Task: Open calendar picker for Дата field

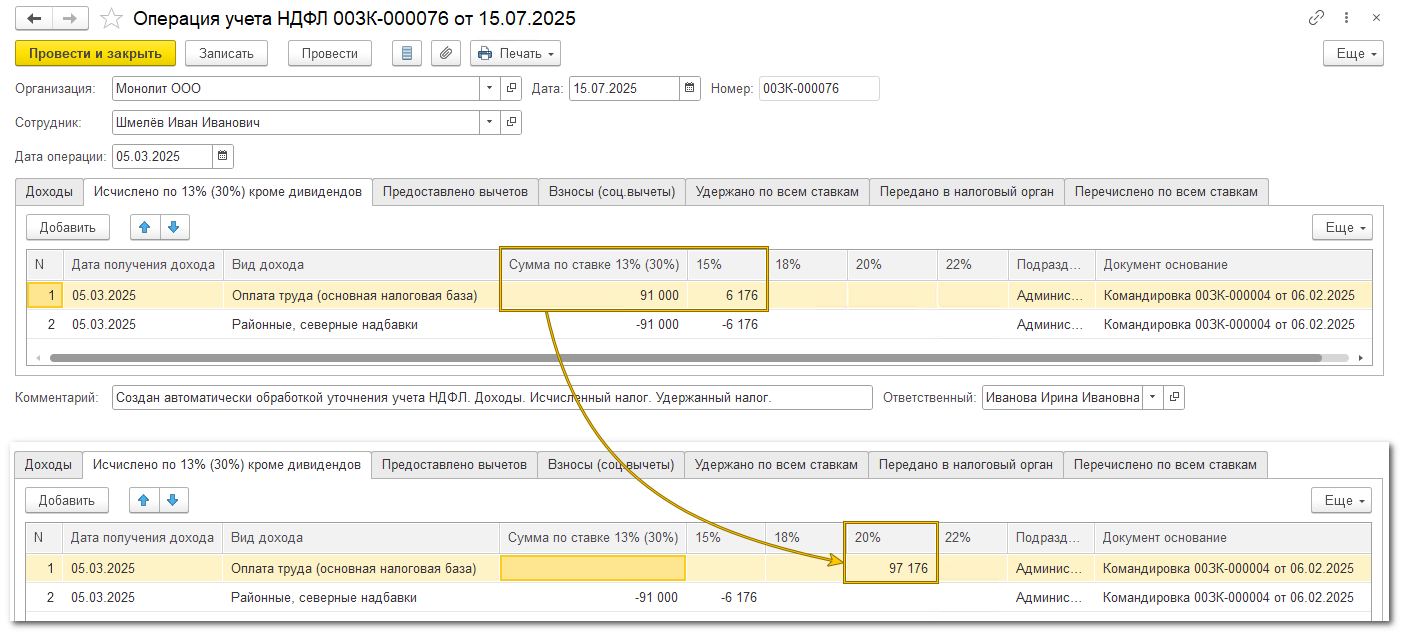Action: click(x=690, y=89)
